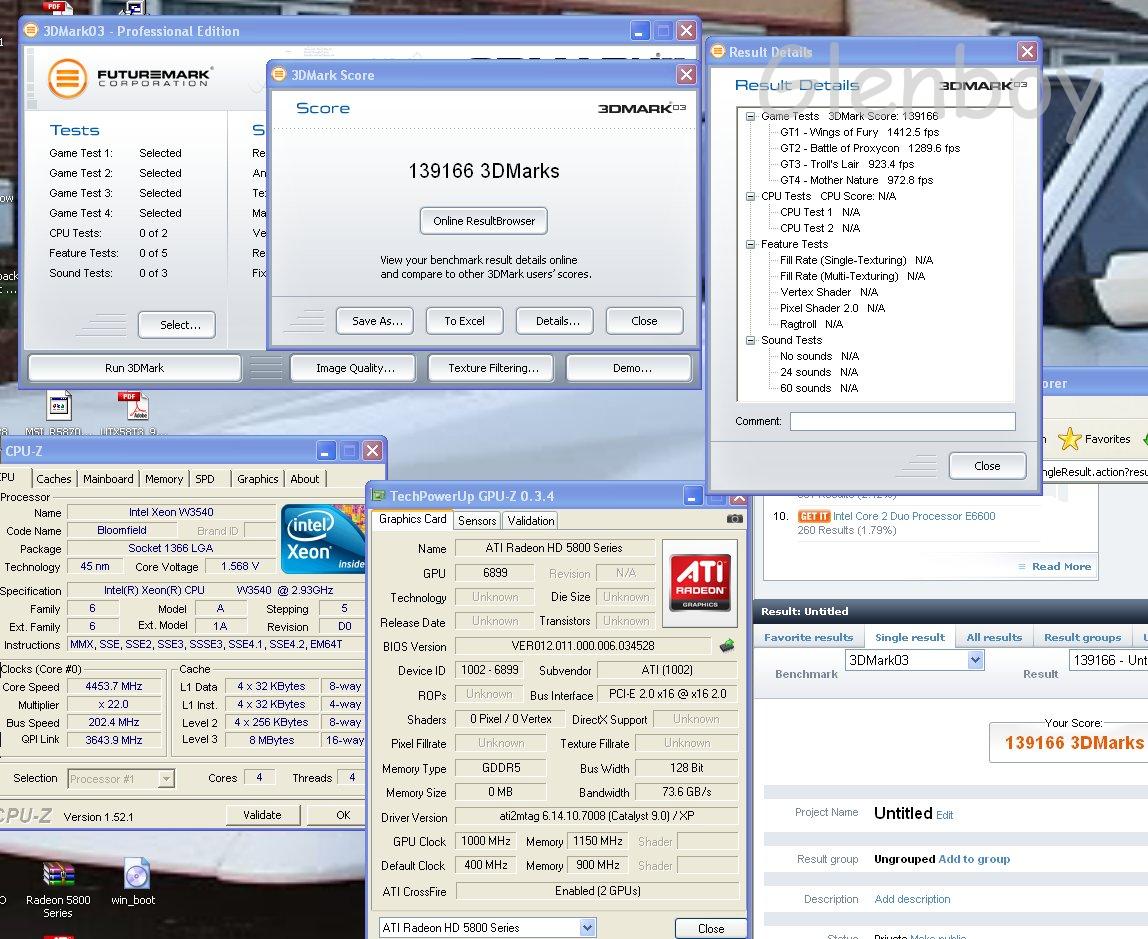Open the All results tab
This screenshot has width=1148, height=939.
[993, 637]
